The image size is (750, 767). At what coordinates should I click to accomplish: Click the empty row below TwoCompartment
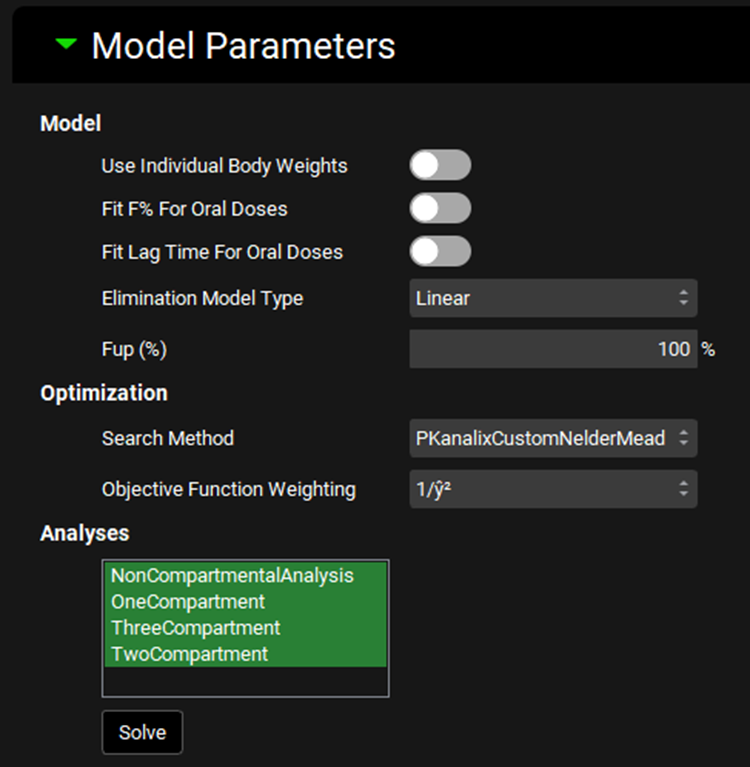pyautogui.click(x=245, y=680)
